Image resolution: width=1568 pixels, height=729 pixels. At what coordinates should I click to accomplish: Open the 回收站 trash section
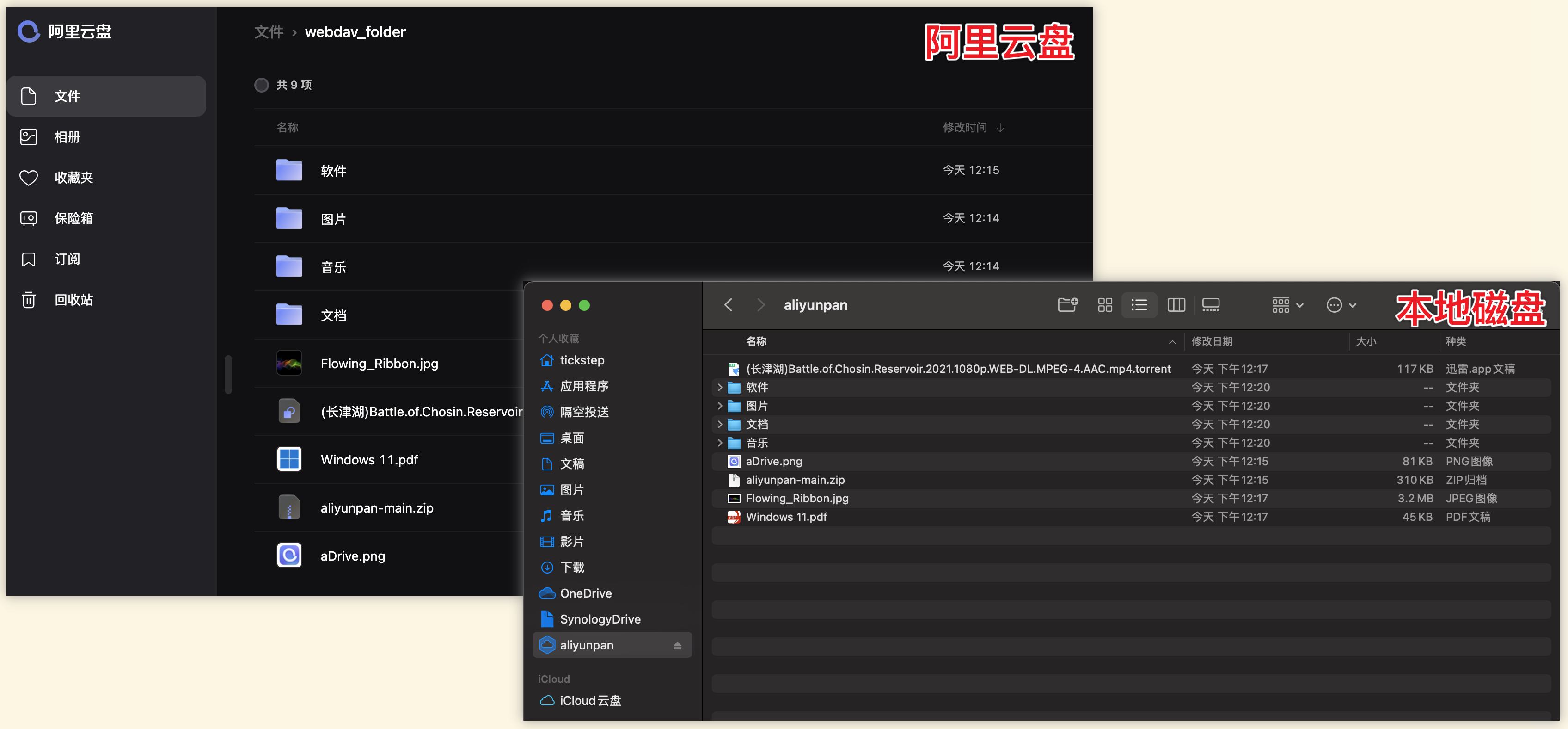tap(73, 300)
